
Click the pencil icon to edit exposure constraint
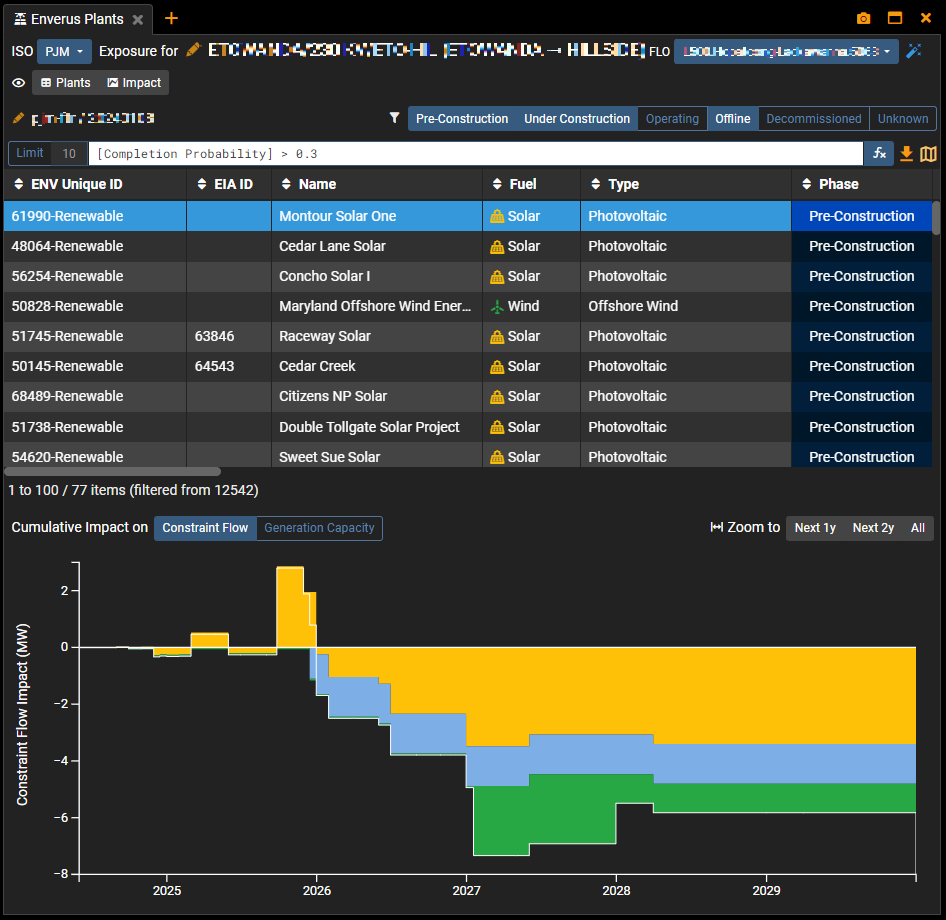coord(193,50)
